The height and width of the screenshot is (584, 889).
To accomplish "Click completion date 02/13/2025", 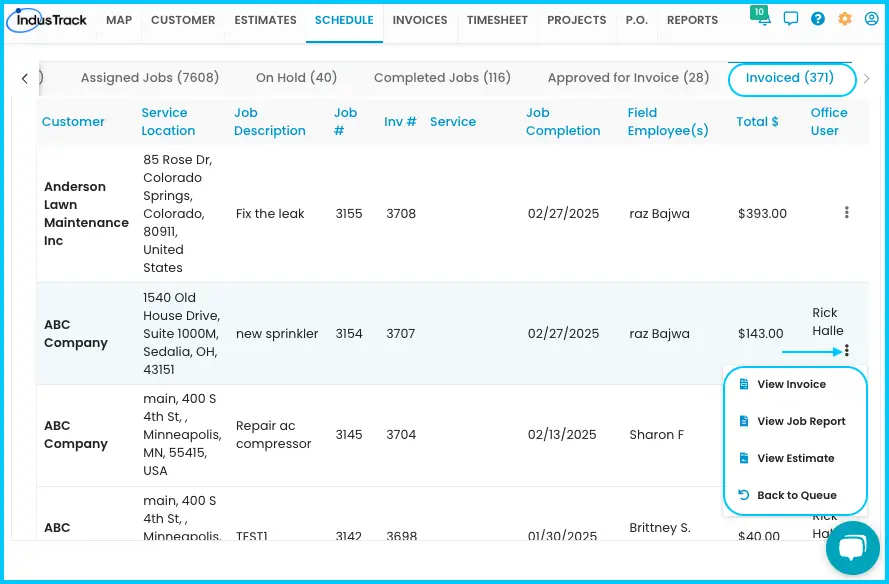I will (x=562, y=434).
